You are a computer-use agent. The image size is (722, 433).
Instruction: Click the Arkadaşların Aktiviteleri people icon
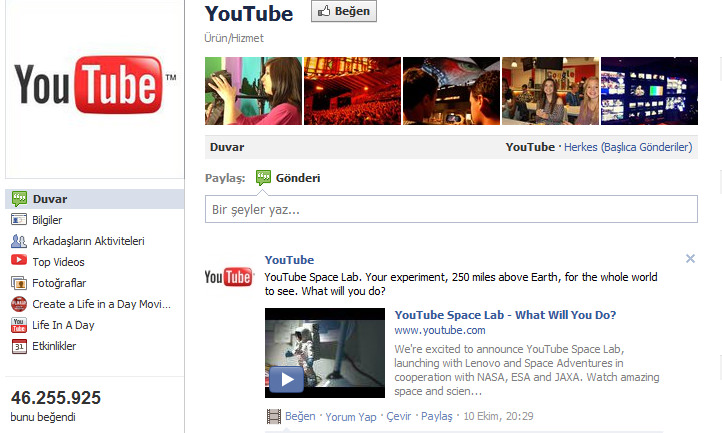pyautogui.click(x=19, y=241)
